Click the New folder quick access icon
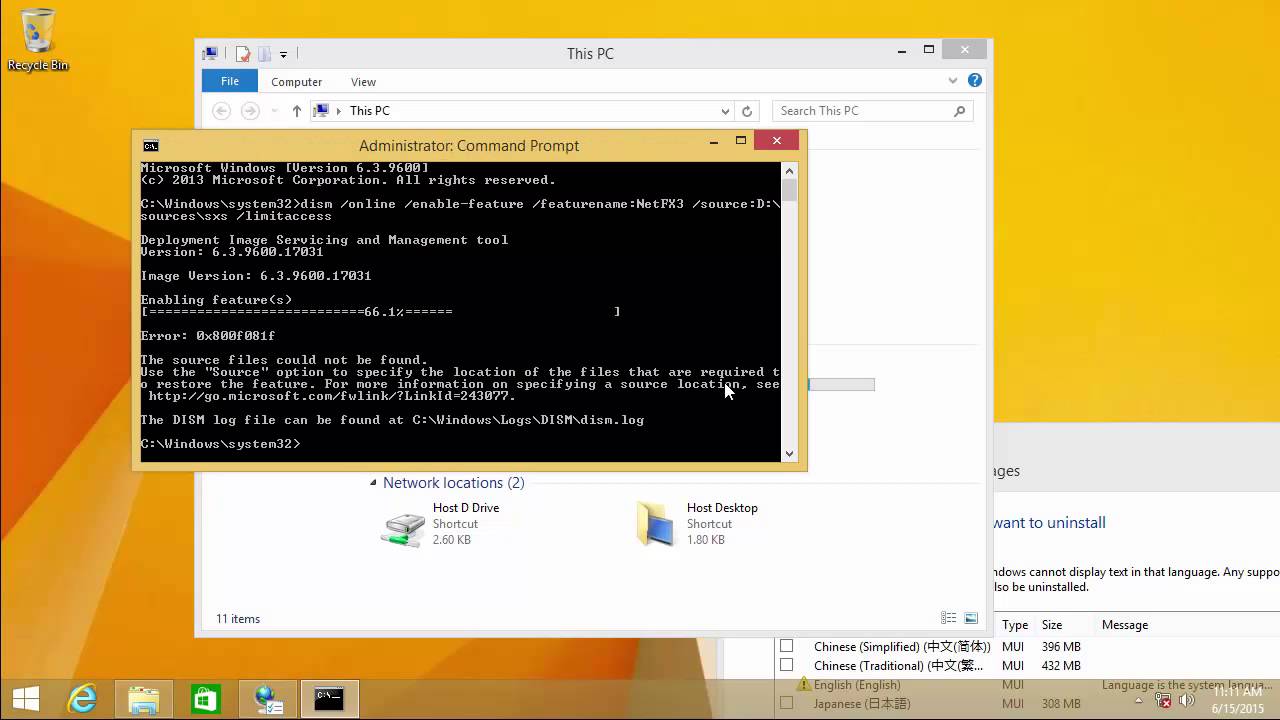The image size is (1280, 720). point(264,54)
